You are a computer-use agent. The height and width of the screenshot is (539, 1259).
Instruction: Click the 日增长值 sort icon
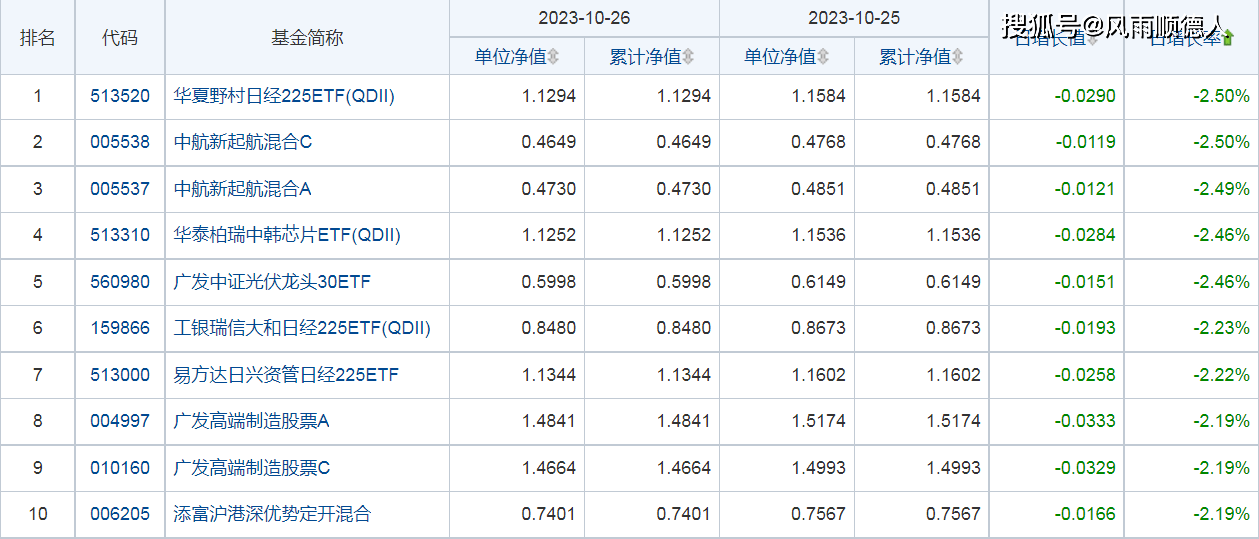1092,40
